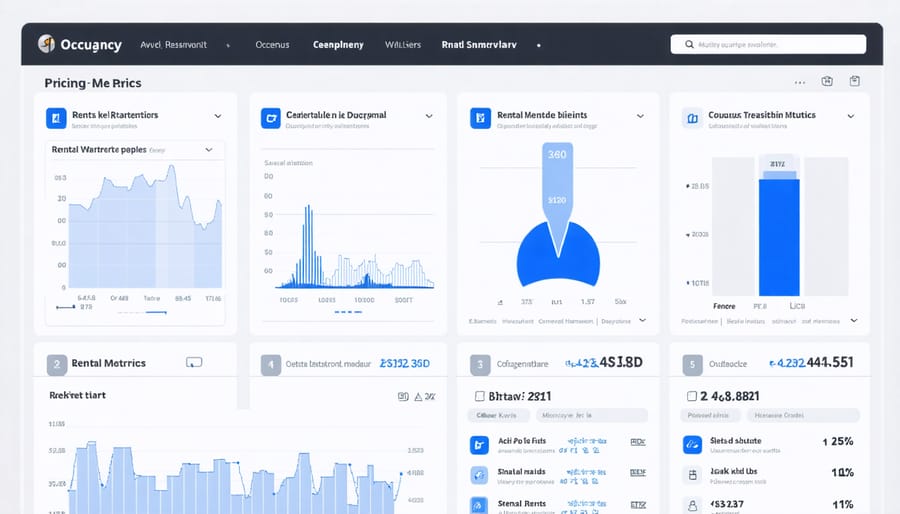Screen dimensions: 900x514
Task: Expand the Rental Mentde card chevron
Action: point(639,117)
